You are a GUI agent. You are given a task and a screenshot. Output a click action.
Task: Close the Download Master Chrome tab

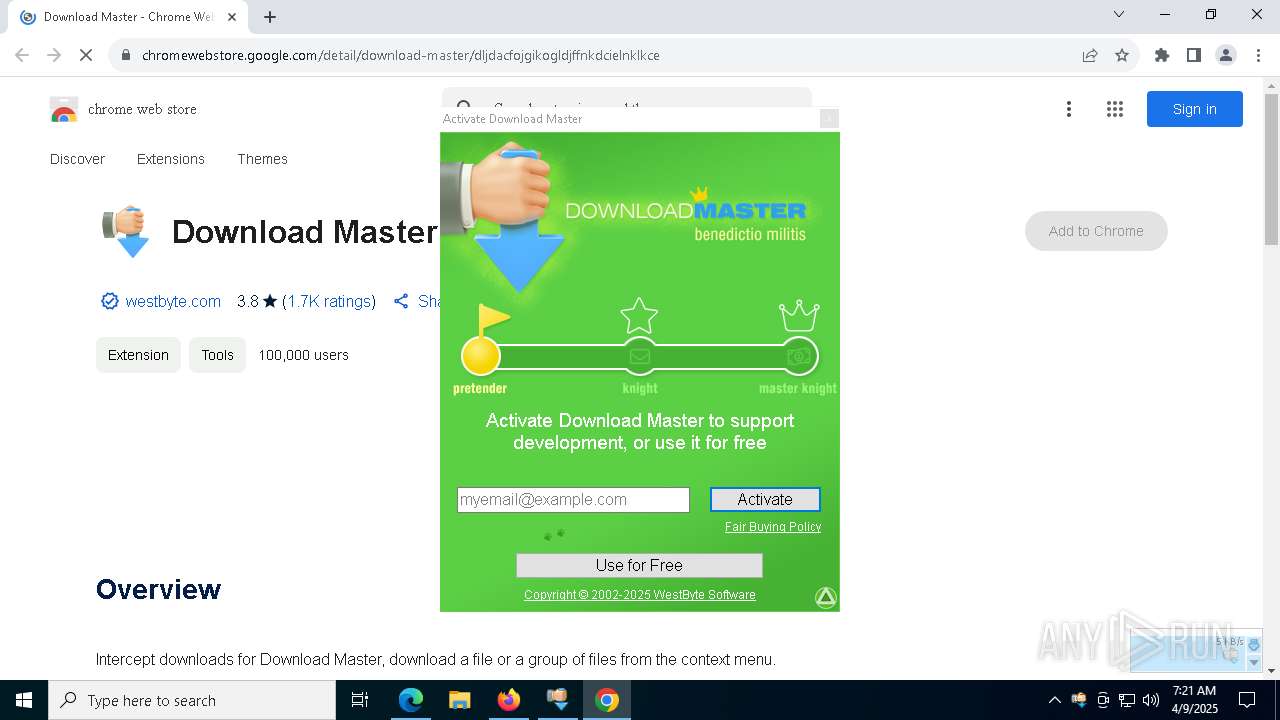[232, 17]
